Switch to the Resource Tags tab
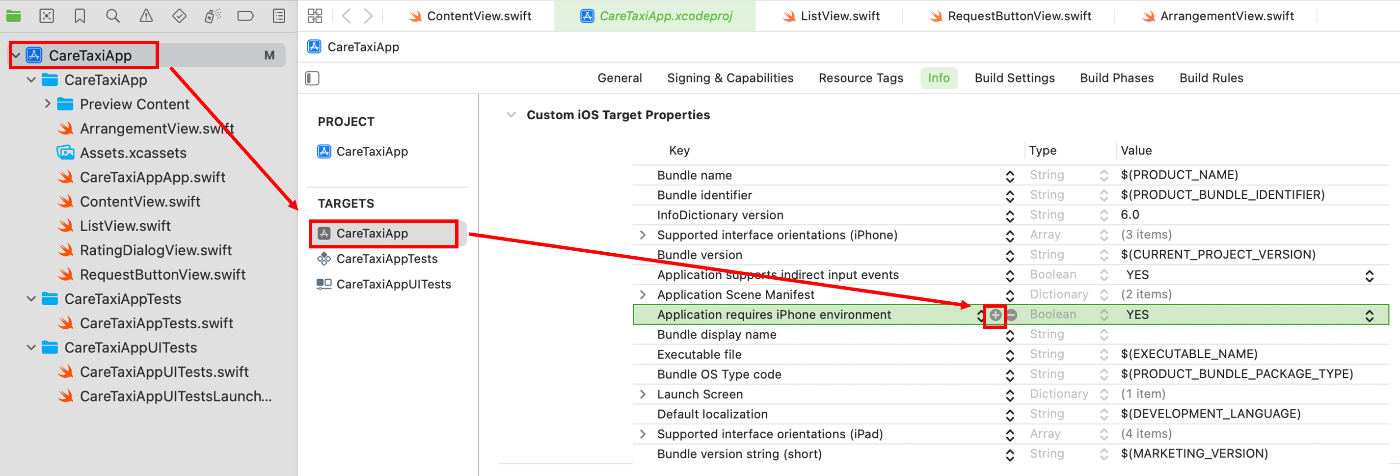The width and height of the screenshot is (1400, 476). (861, 78)
